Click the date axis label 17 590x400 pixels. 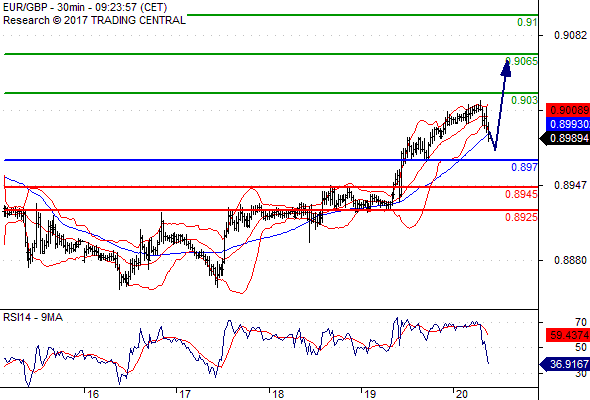[184, 394]
